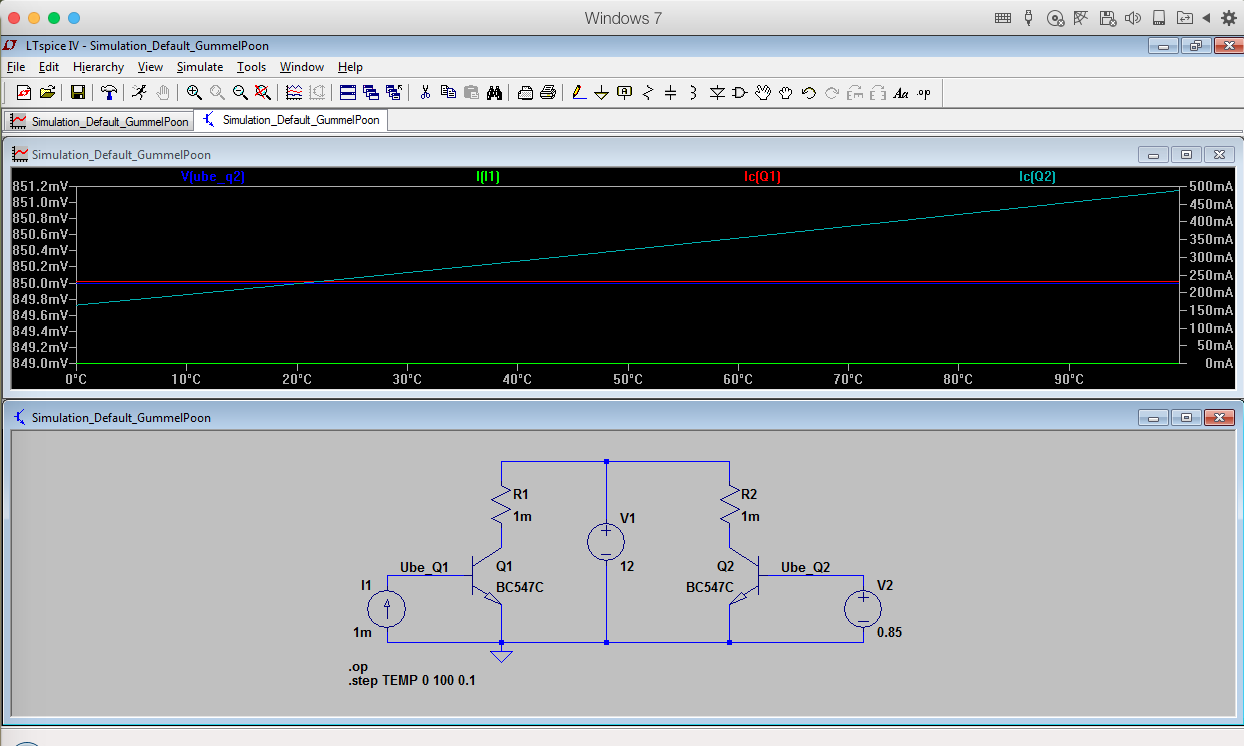Click the Ube_Q2 net label
This screenshot has width=1244, height=746.
pos(806,567)
